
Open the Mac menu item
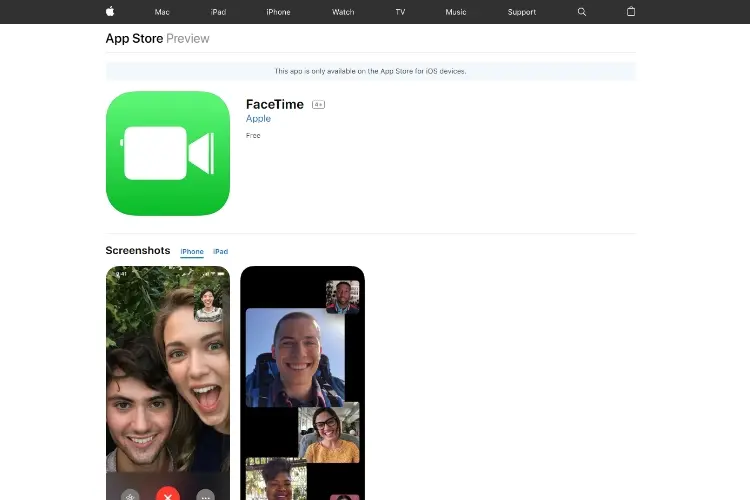162,12
